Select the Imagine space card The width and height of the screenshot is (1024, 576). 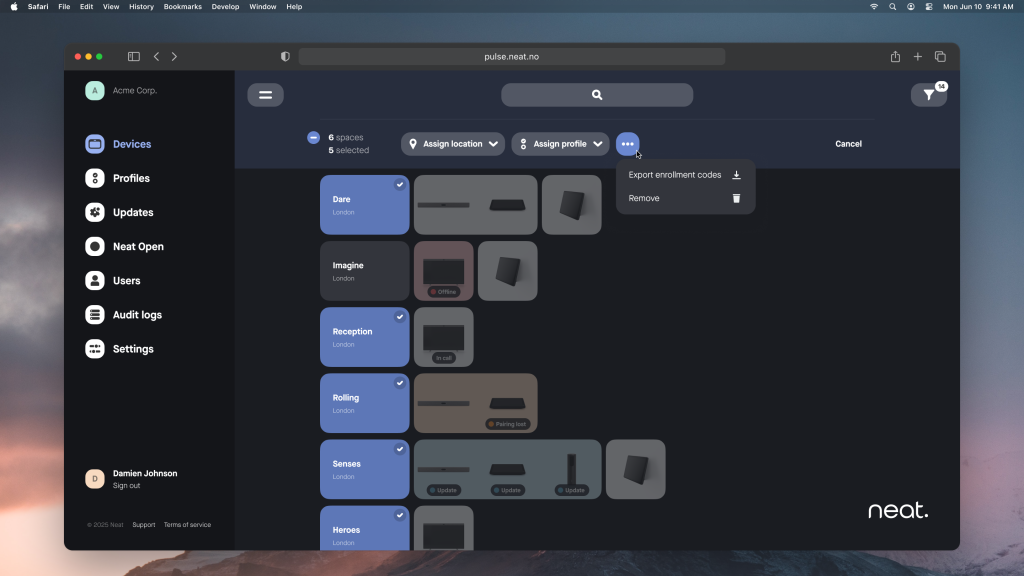point(364,271)
